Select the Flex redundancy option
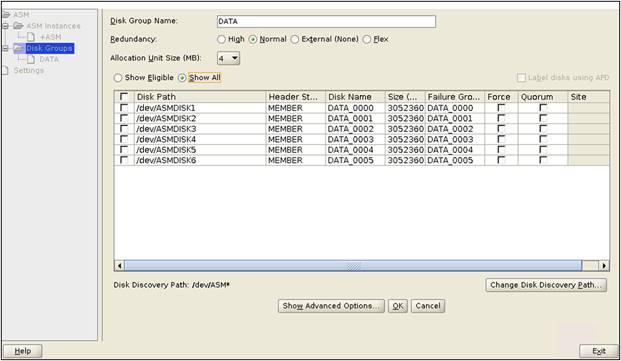This screenshot has width=621, height=361. tap(367, 39)
